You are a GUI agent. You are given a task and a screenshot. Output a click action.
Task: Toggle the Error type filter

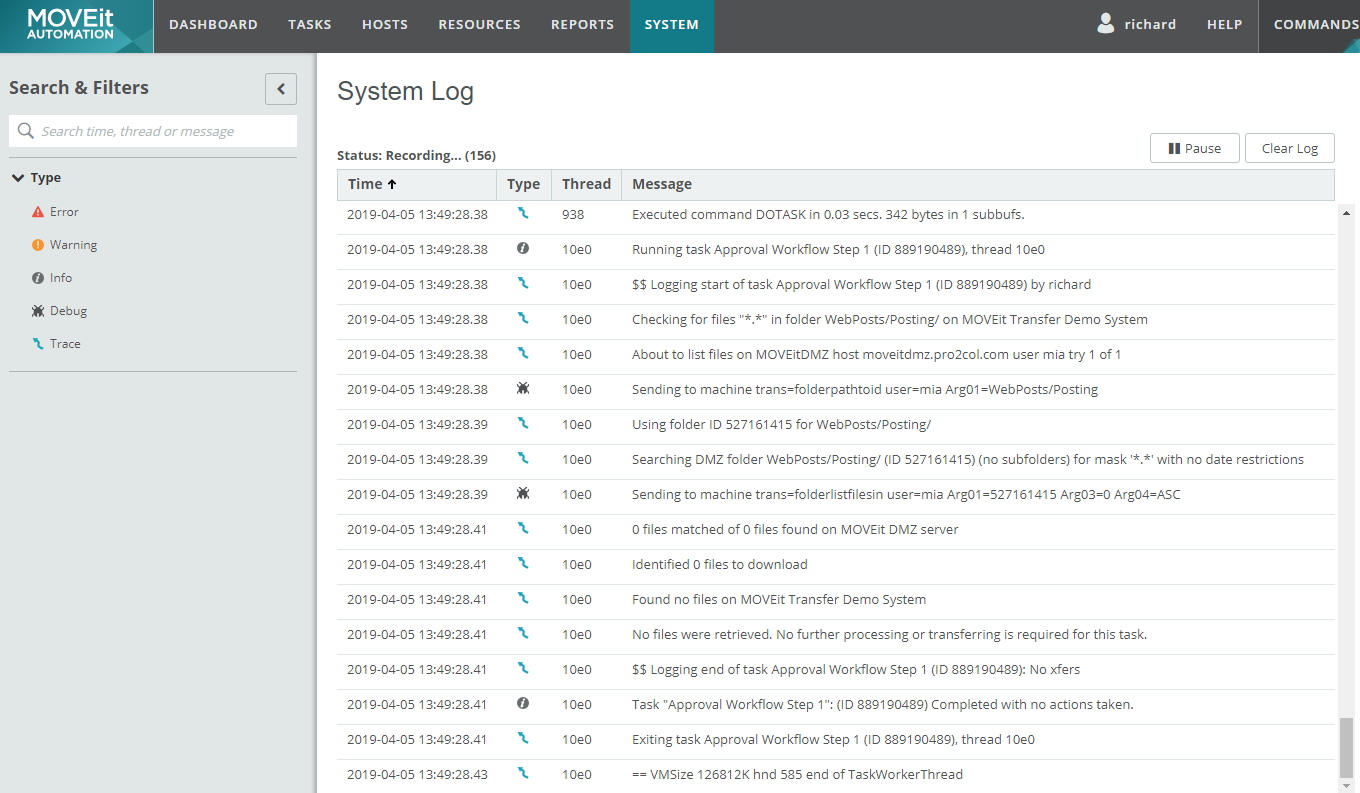click(x=64, y=212)
